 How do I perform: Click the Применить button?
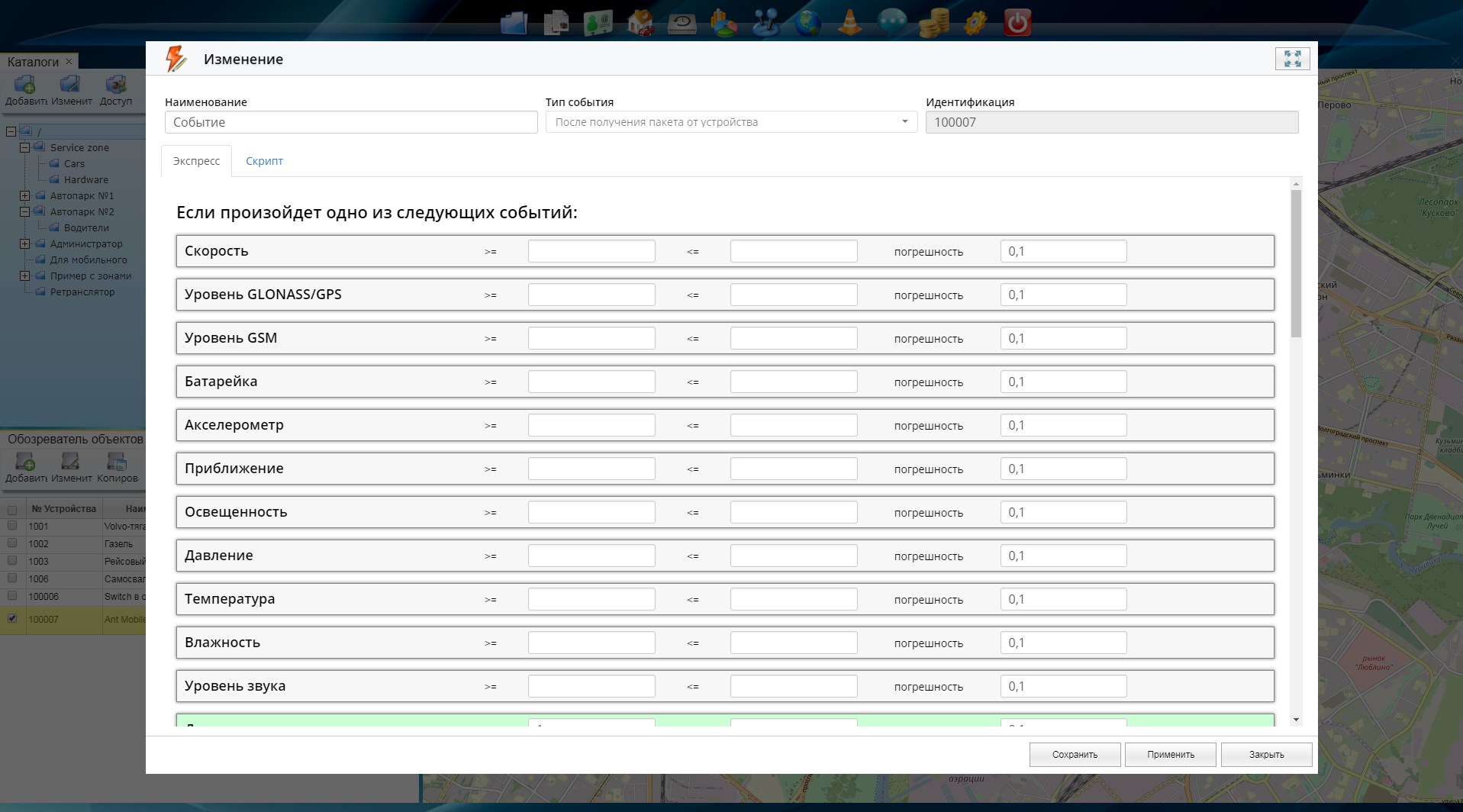pos(1170,755)
